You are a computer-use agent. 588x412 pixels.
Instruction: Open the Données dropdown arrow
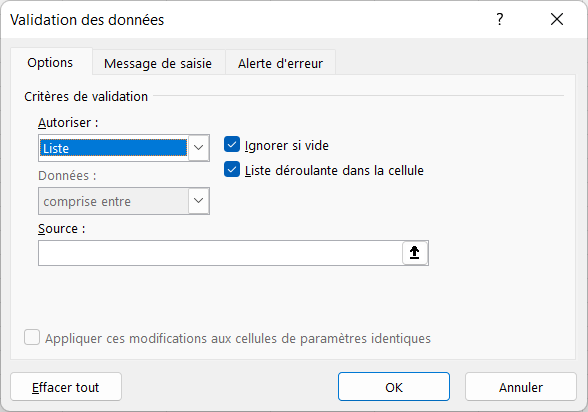[x=198, y=201]
